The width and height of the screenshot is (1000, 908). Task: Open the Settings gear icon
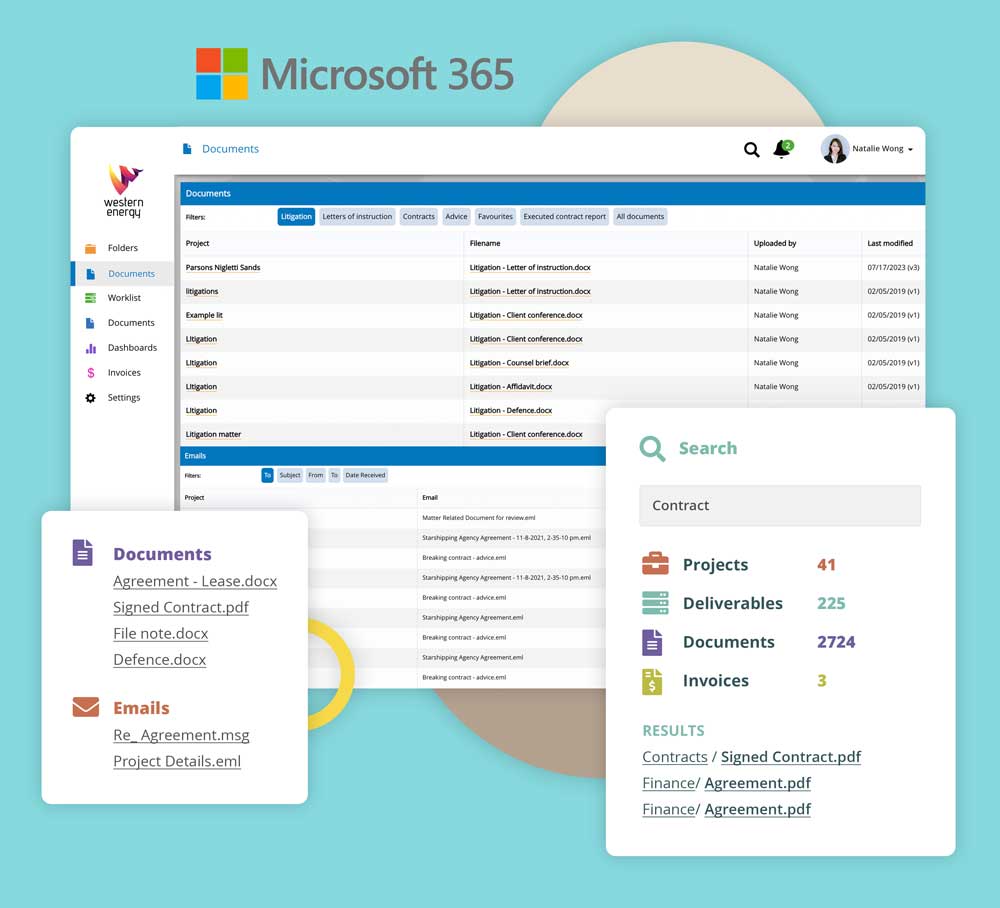click(90, 398)
